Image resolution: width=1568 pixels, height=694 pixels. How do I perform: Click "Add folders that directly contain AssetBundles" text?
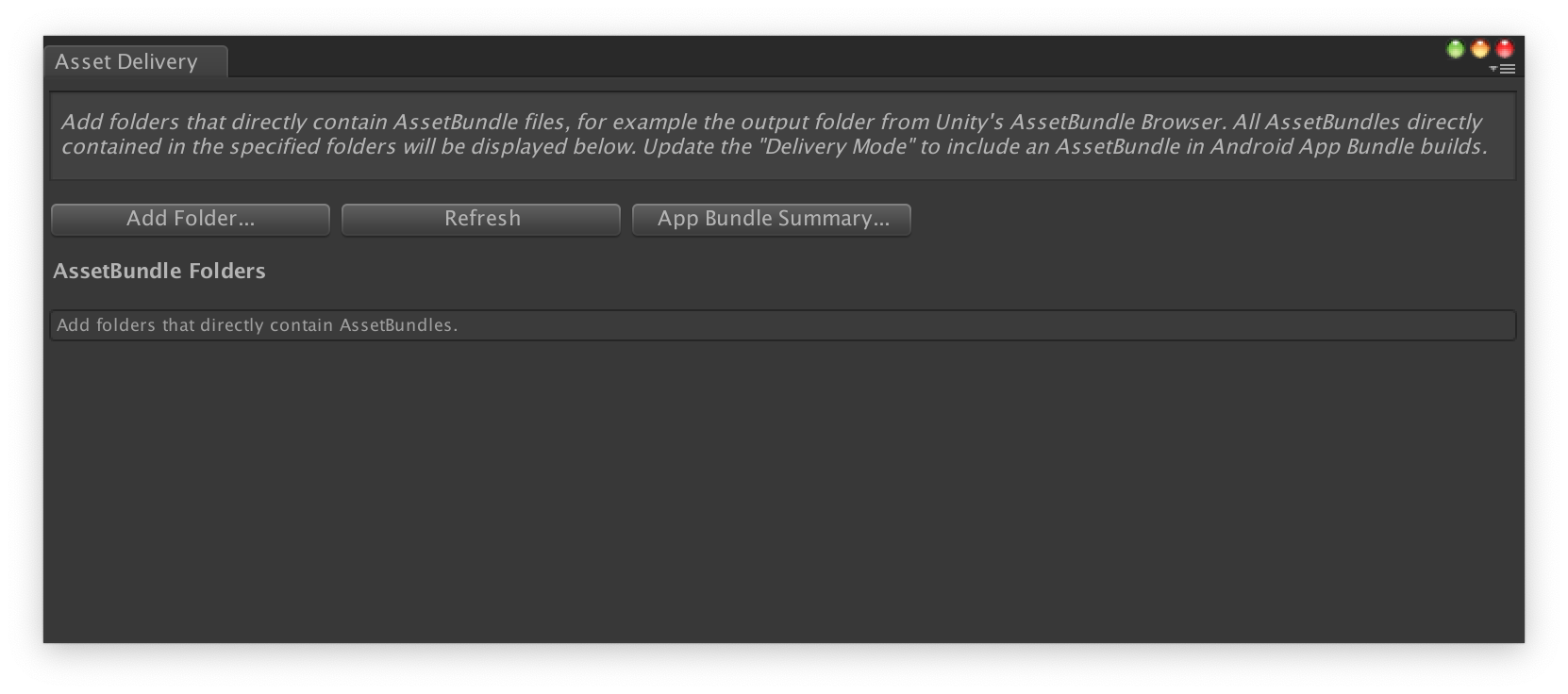(257, 325)
